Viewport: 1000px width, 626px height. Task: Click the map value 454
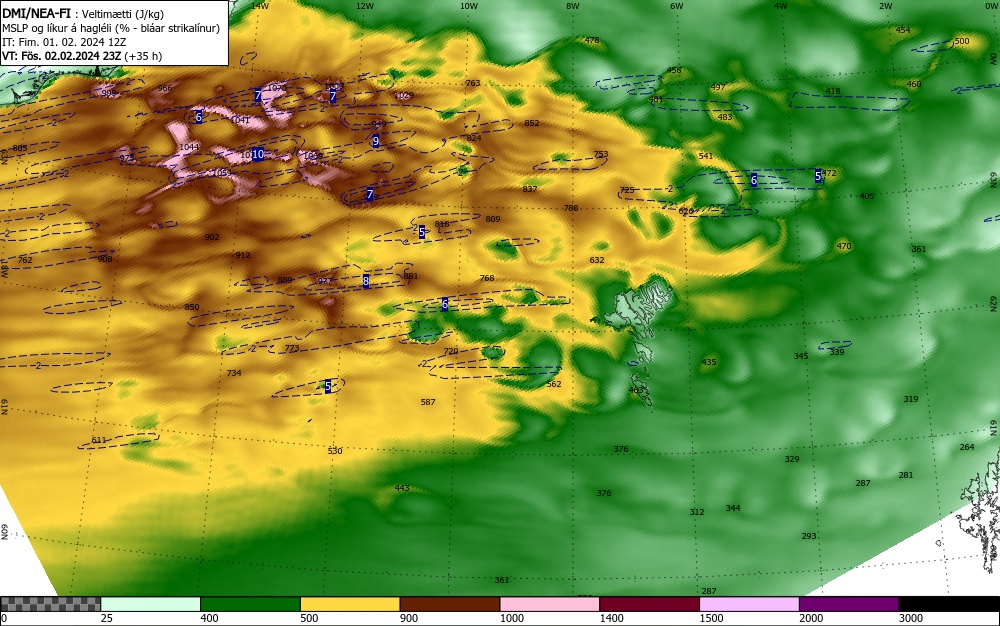point(903,30)
